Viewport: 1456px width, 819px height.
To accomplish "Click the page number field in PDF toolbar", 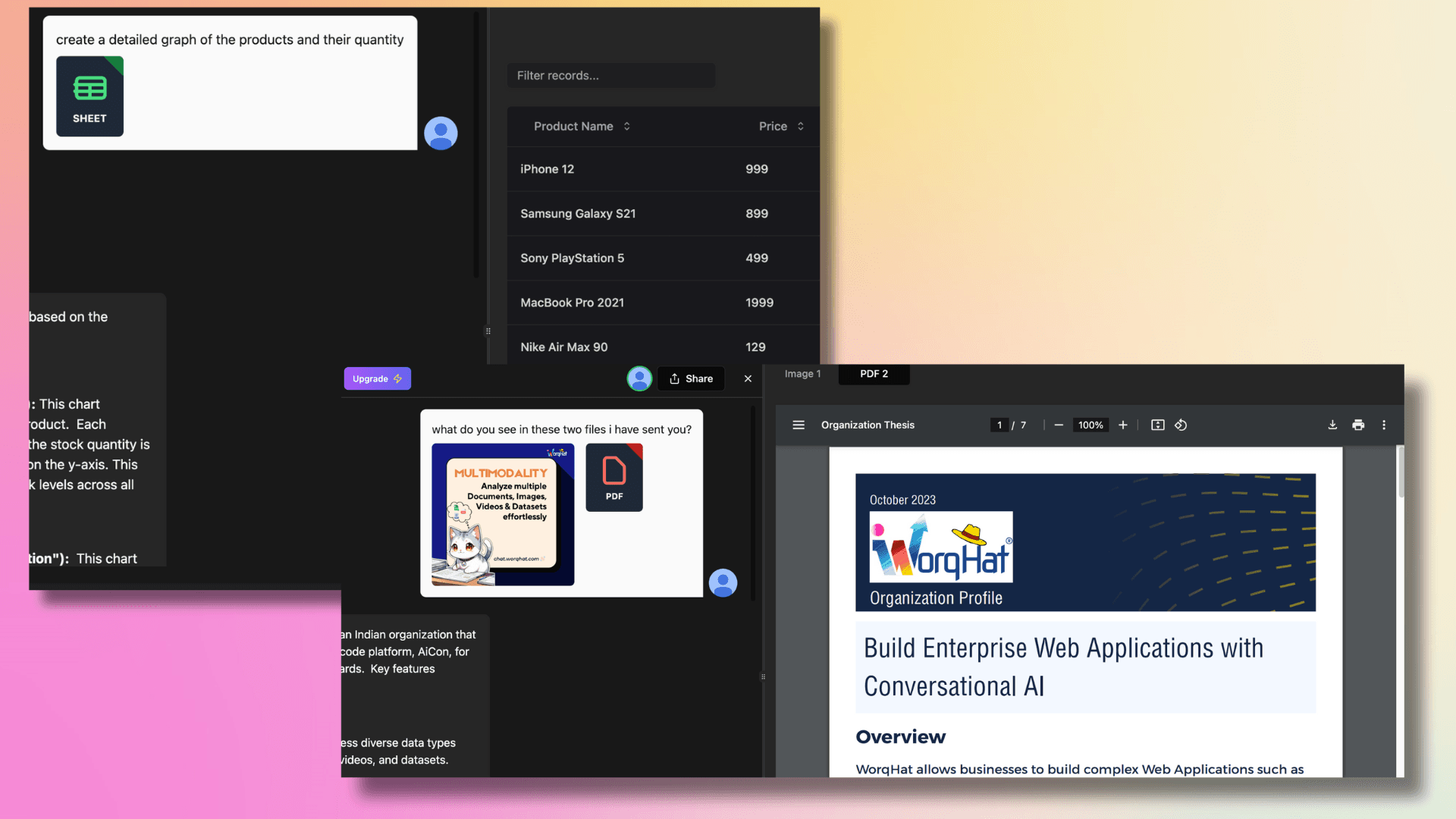I will coord(999,425).
